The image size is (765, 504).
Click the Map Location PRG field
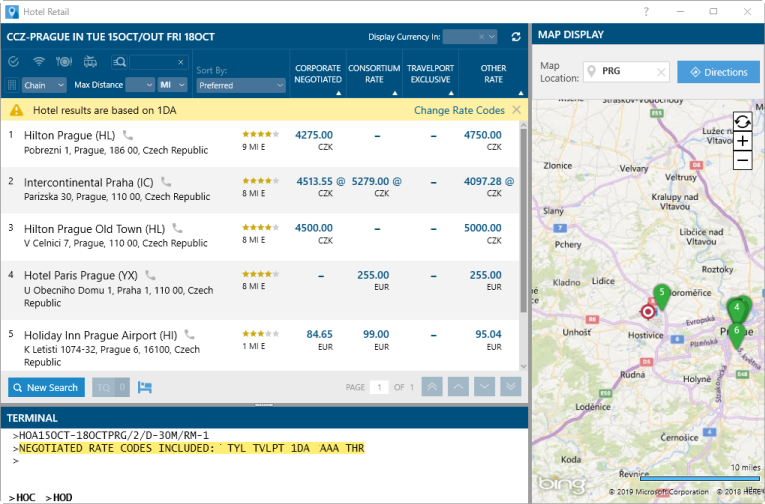(627, 72)
